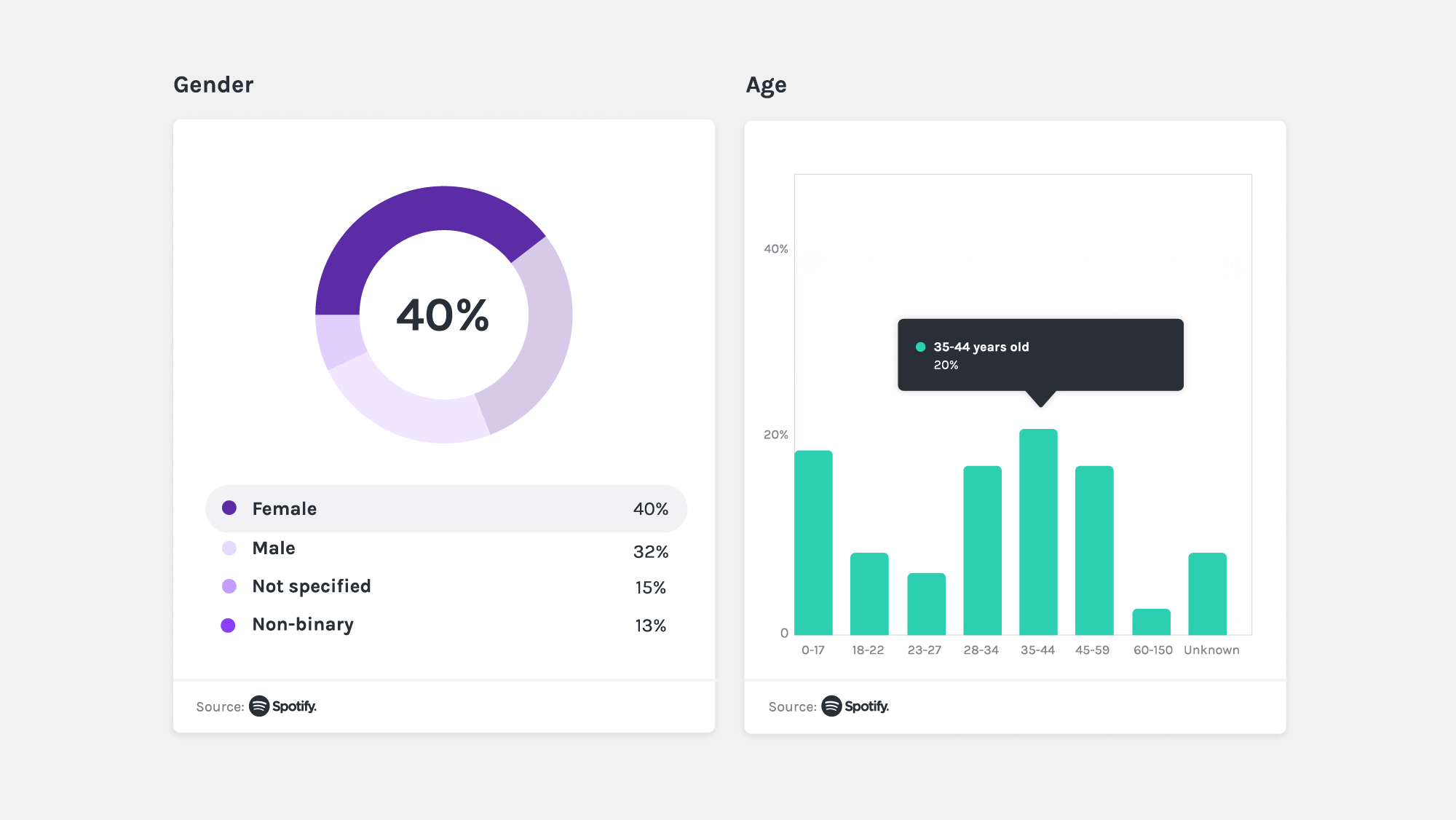Viewport: 1456px width, 820px height.
Task: Select the highlighted 35-44 age bar
Action: point(1038,532)
